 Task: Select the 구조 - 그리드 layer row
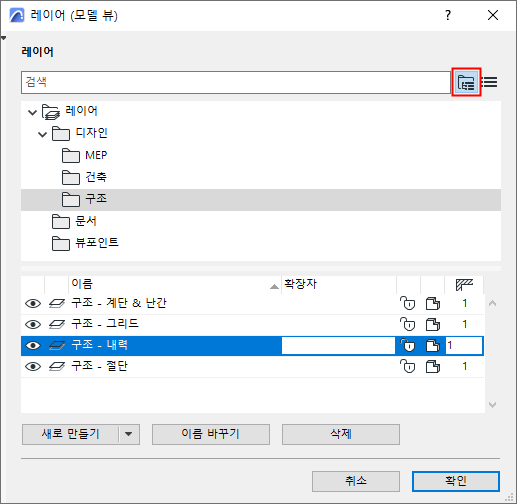(252, 325)
